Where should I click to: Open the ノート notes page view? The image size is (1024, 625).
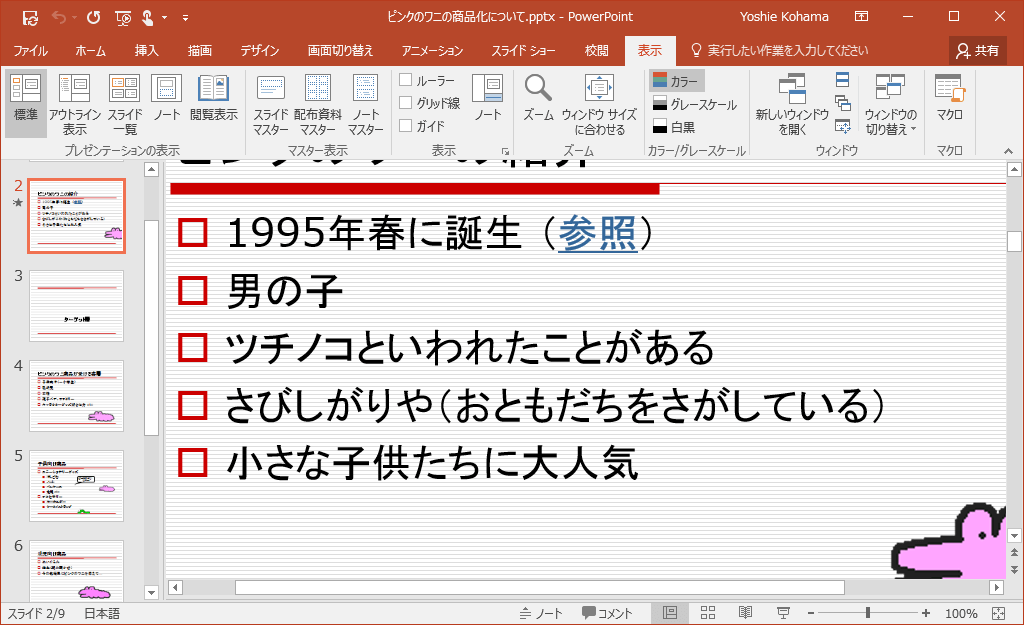tap(167, 98)
